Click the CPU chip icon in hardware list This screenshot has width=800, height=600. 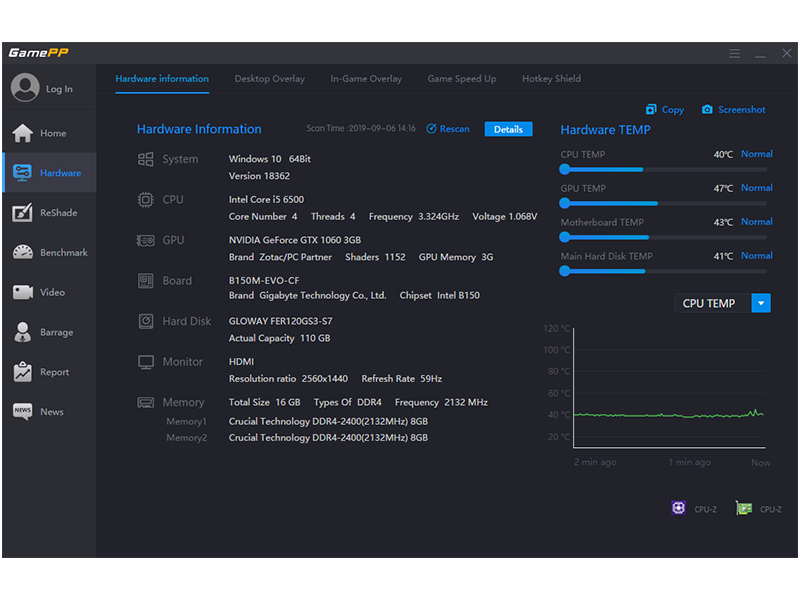[145, 199]
